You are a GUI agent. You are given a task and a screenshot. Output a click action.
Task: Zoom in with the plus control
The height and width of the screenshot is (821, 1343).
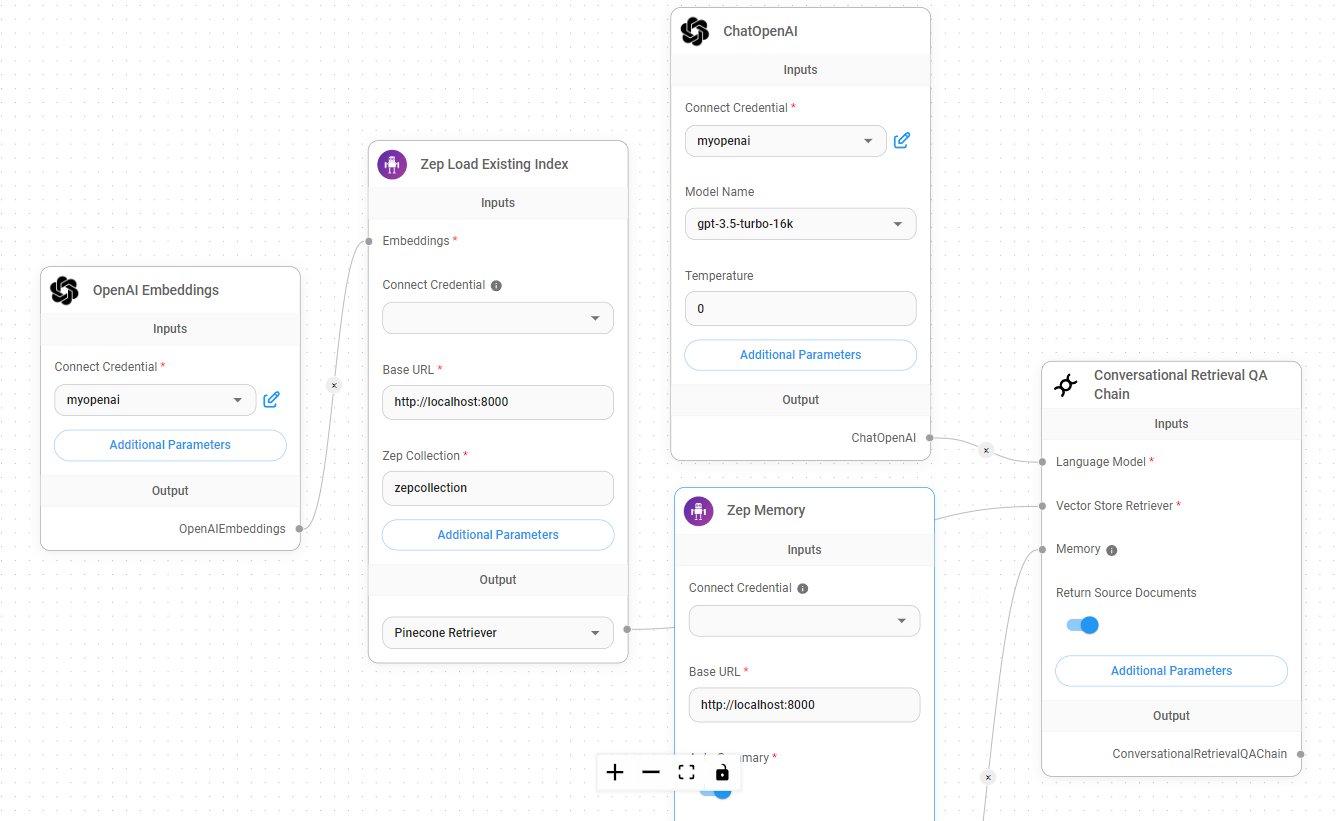point(615,772)
